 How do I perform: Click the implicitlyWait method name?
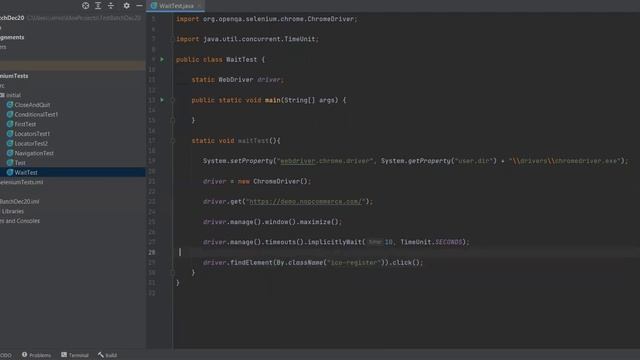point(334,242)
